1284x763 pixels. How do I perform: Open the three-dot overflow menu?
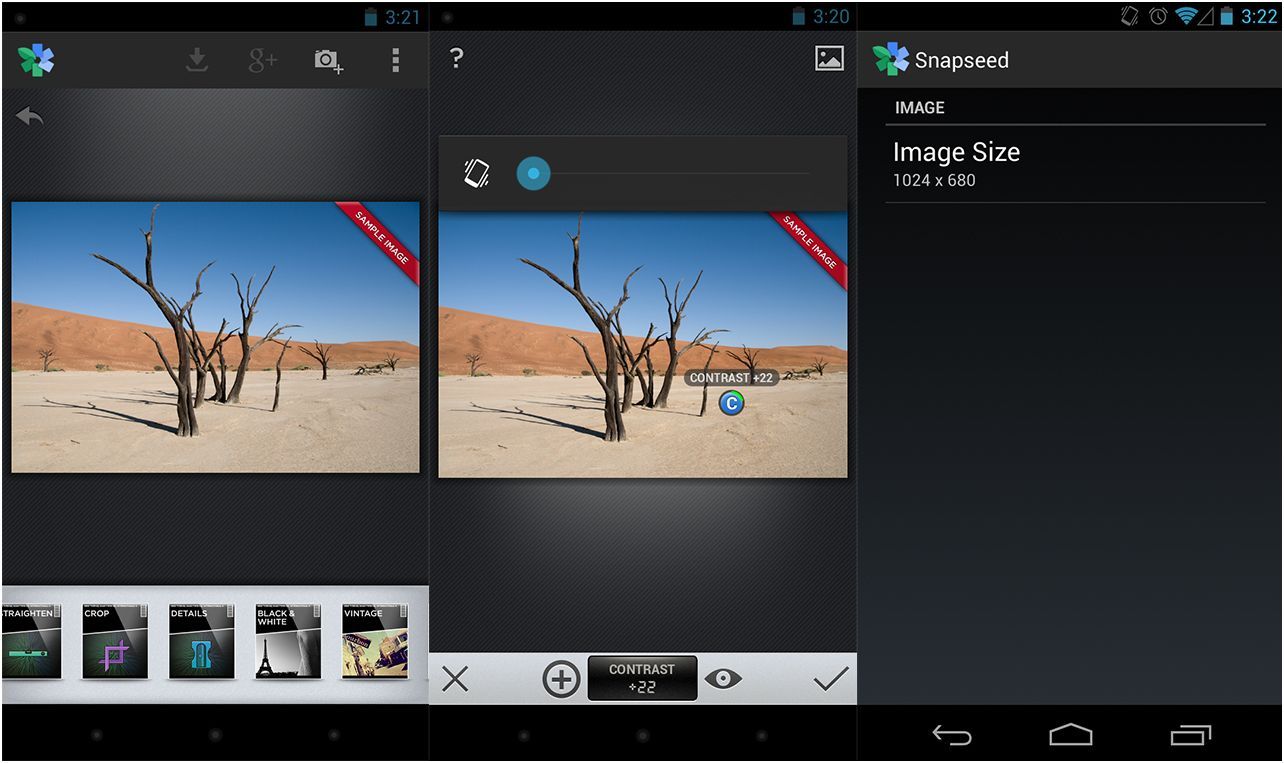click(395, 61)
